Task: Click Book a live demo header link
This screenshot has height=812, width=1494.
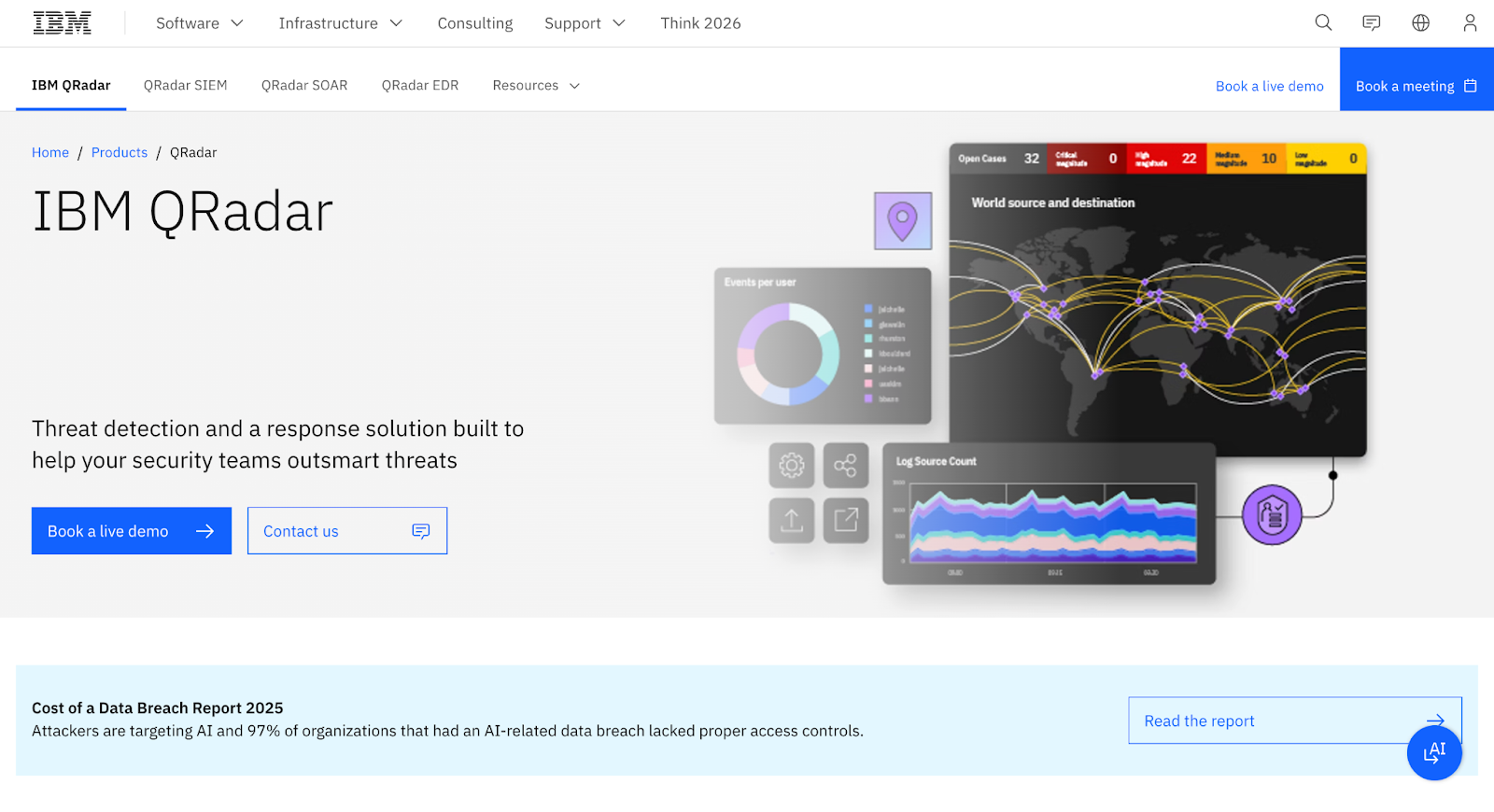Action: click(x=1270, y=86)
